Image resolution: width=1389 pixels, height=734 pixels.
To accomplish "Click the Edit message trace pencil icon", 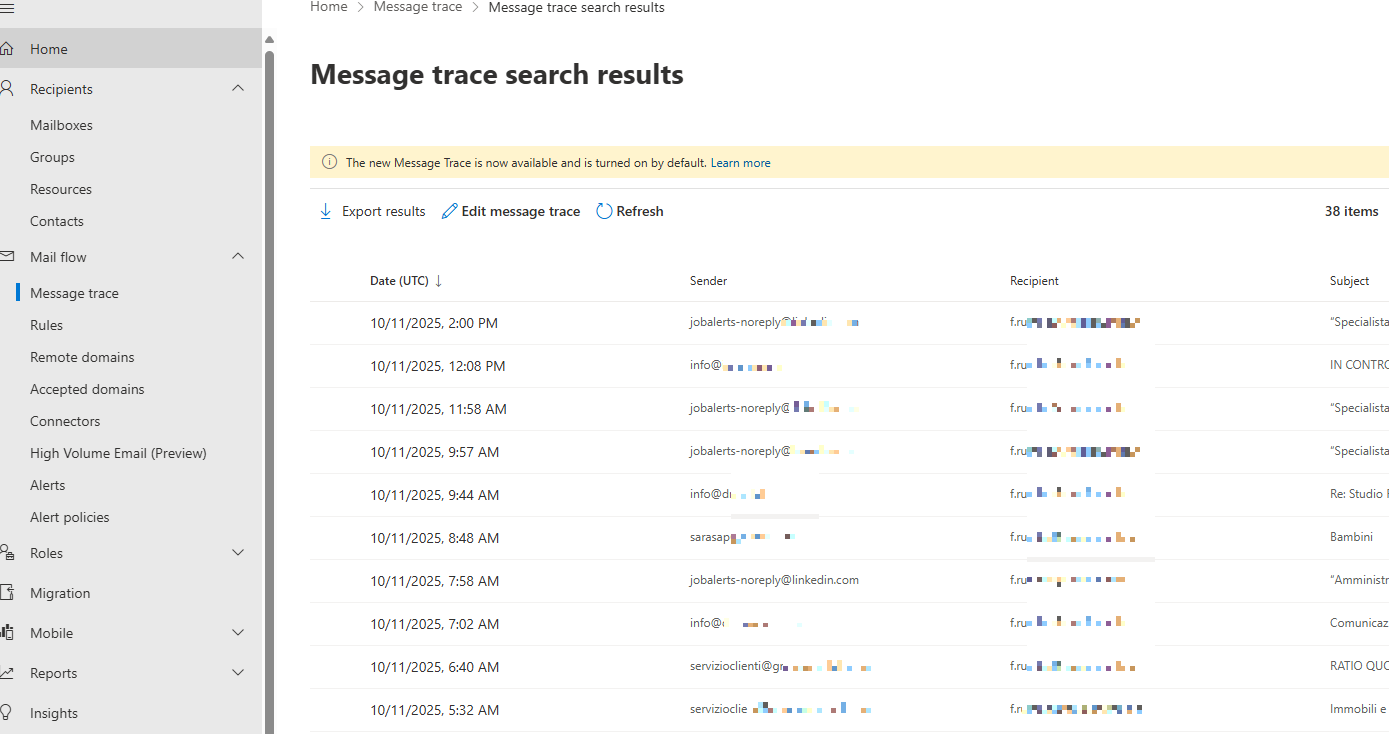I will point(450,212).
